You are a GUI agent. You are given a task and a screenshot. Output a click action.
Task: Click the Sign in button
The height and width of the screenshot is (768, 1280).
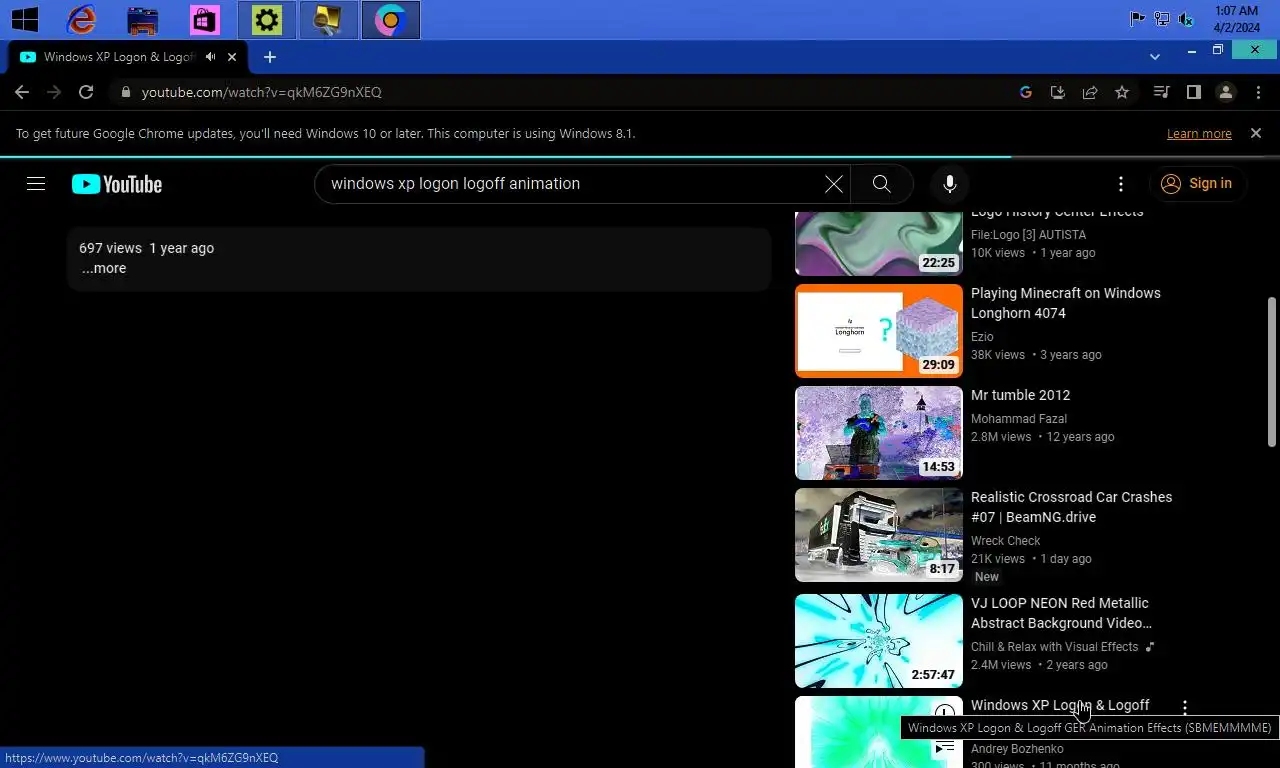(1197, 184)
